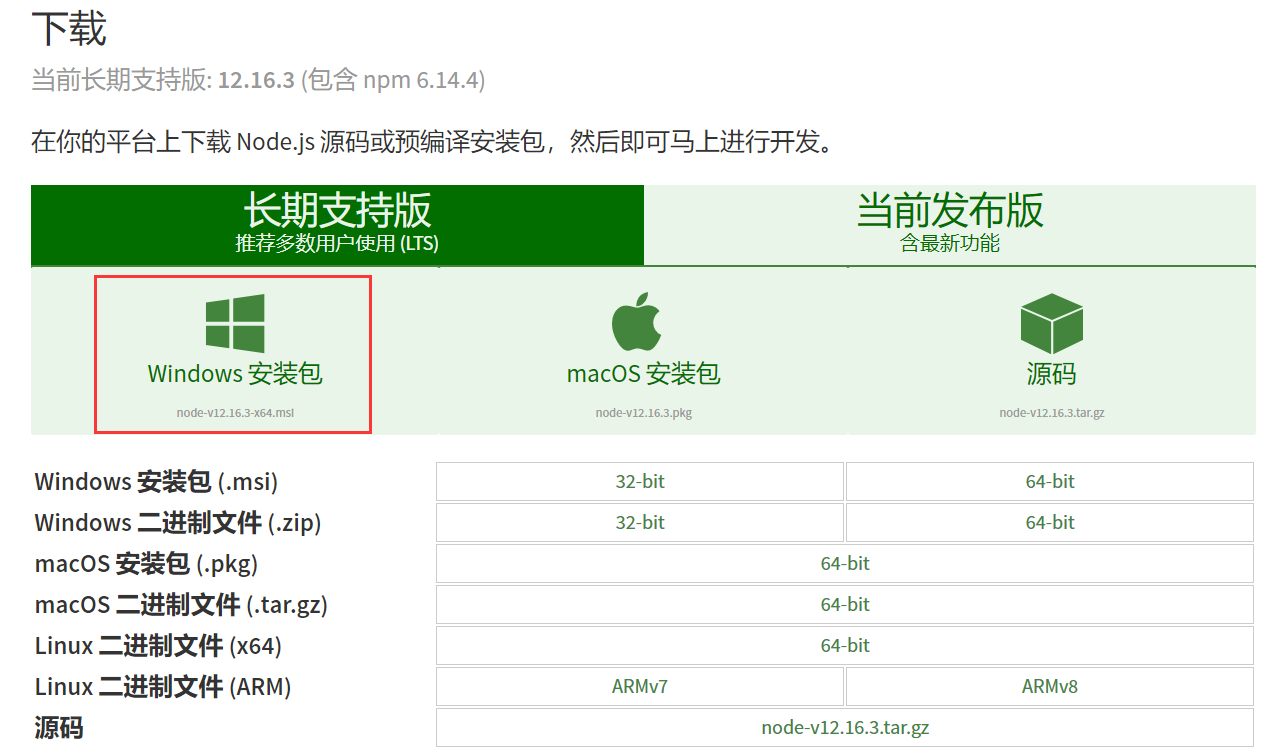Download 64-bit macOS 安装包 (.pkg)
The height and width of the screenshot is (756, 1272).
[845, 563]
